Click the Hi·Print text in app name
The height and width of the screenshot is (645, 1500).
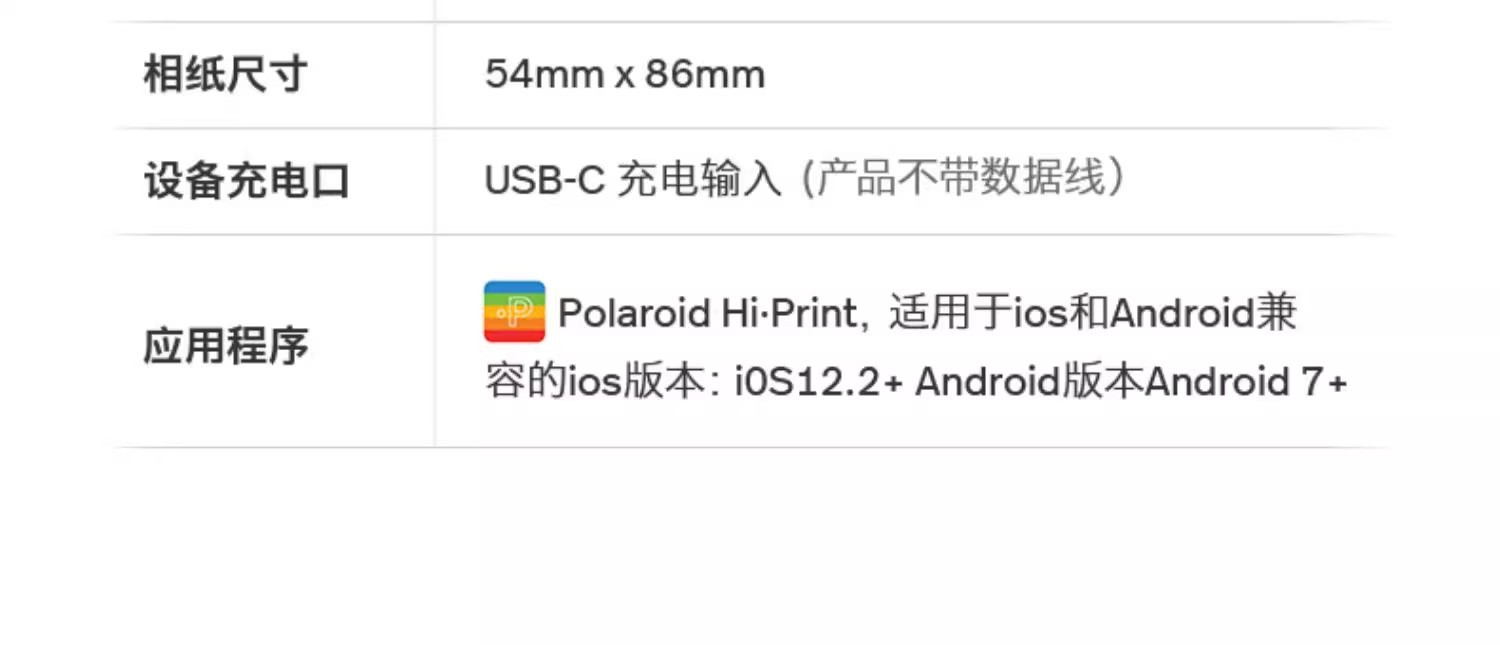point(788,313)
